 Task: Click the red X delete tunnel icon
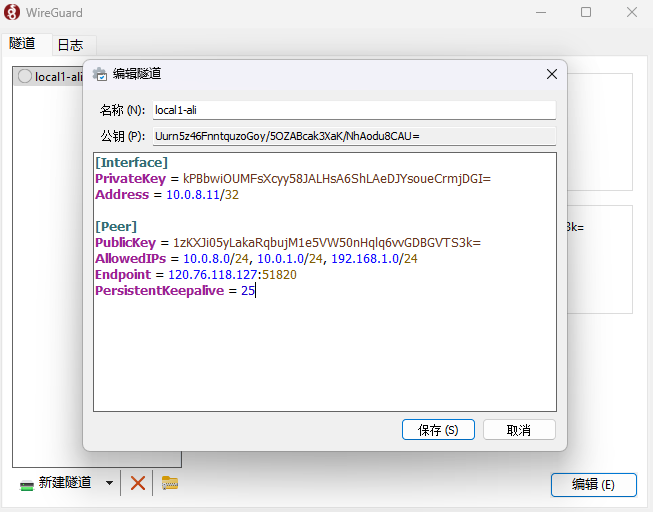pos(138,483)
